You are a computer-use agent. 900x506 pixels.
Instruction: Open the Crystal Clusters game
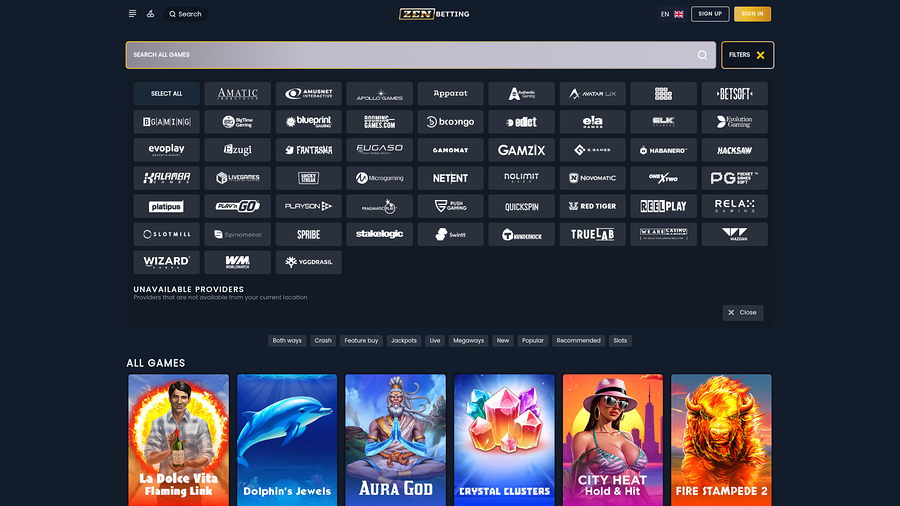pyautogui.click(x=505, y=440)
